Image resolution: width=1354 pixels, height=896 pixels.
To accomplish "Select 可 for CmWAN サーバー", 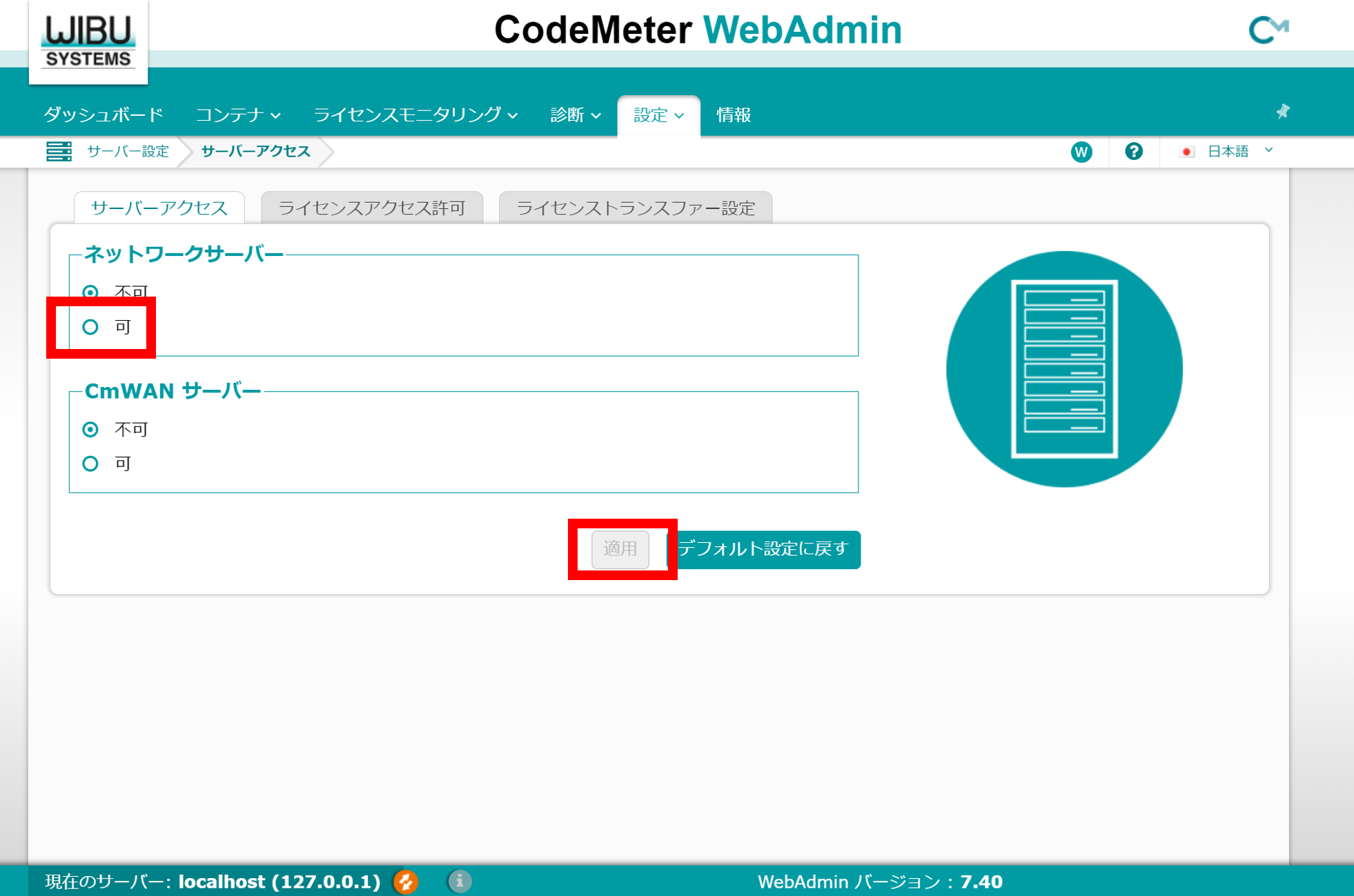I will point(90,464).
